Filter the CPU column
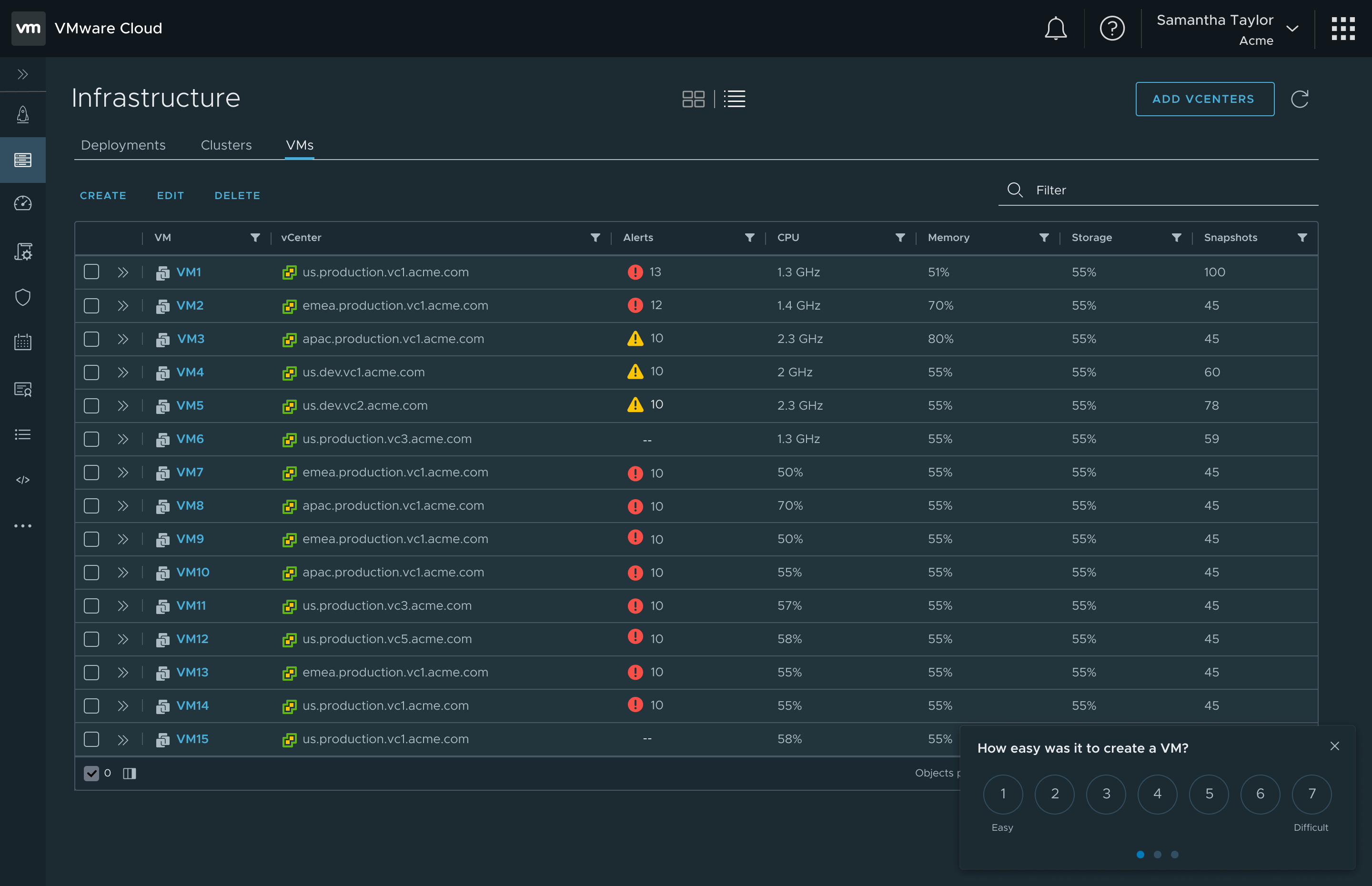 coord(900,238)
